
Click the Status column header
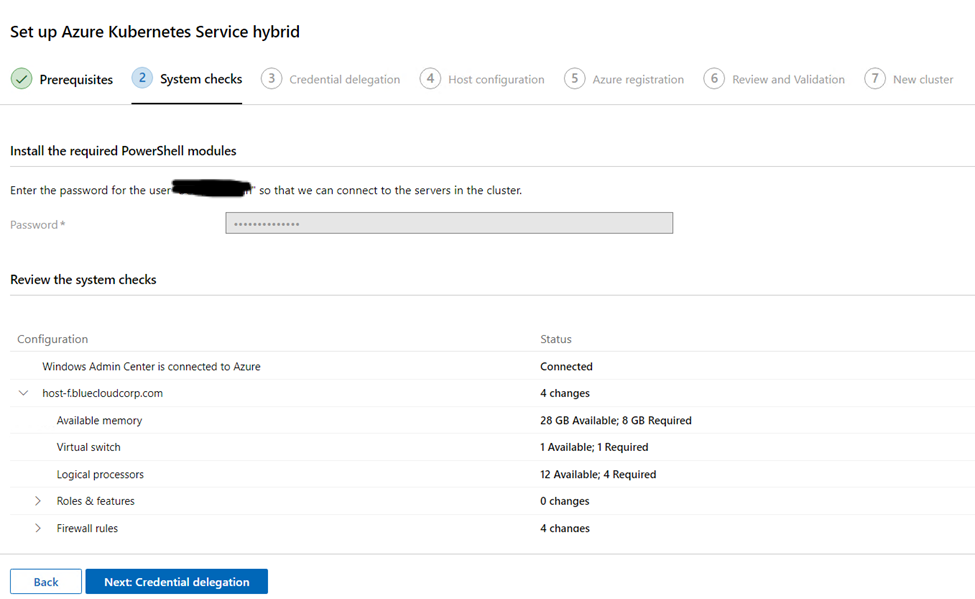tap(556, 339)
